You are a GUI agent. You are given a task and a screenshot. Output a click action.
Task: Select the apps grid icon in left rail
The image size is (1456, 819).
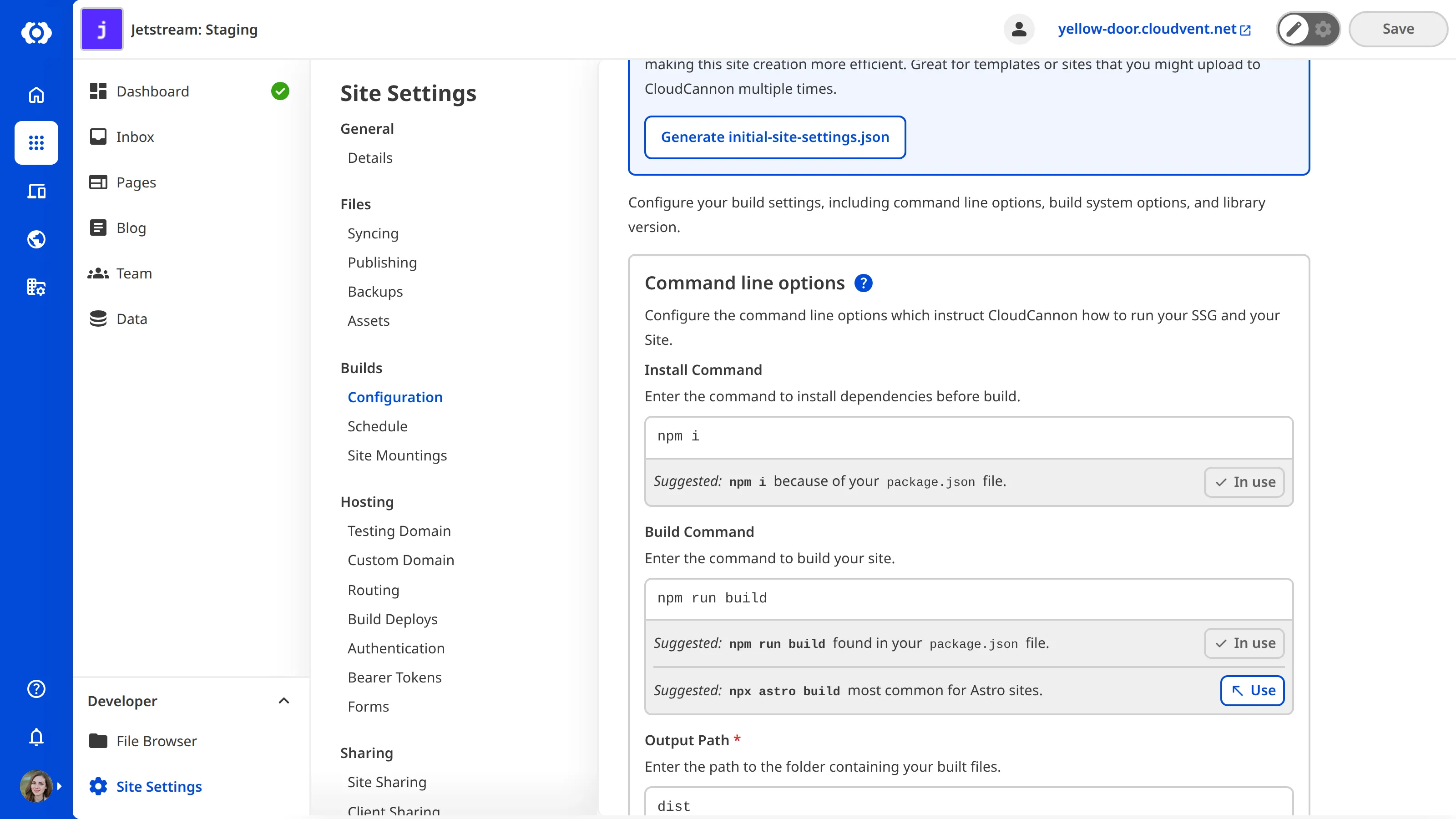click(36, 143)
